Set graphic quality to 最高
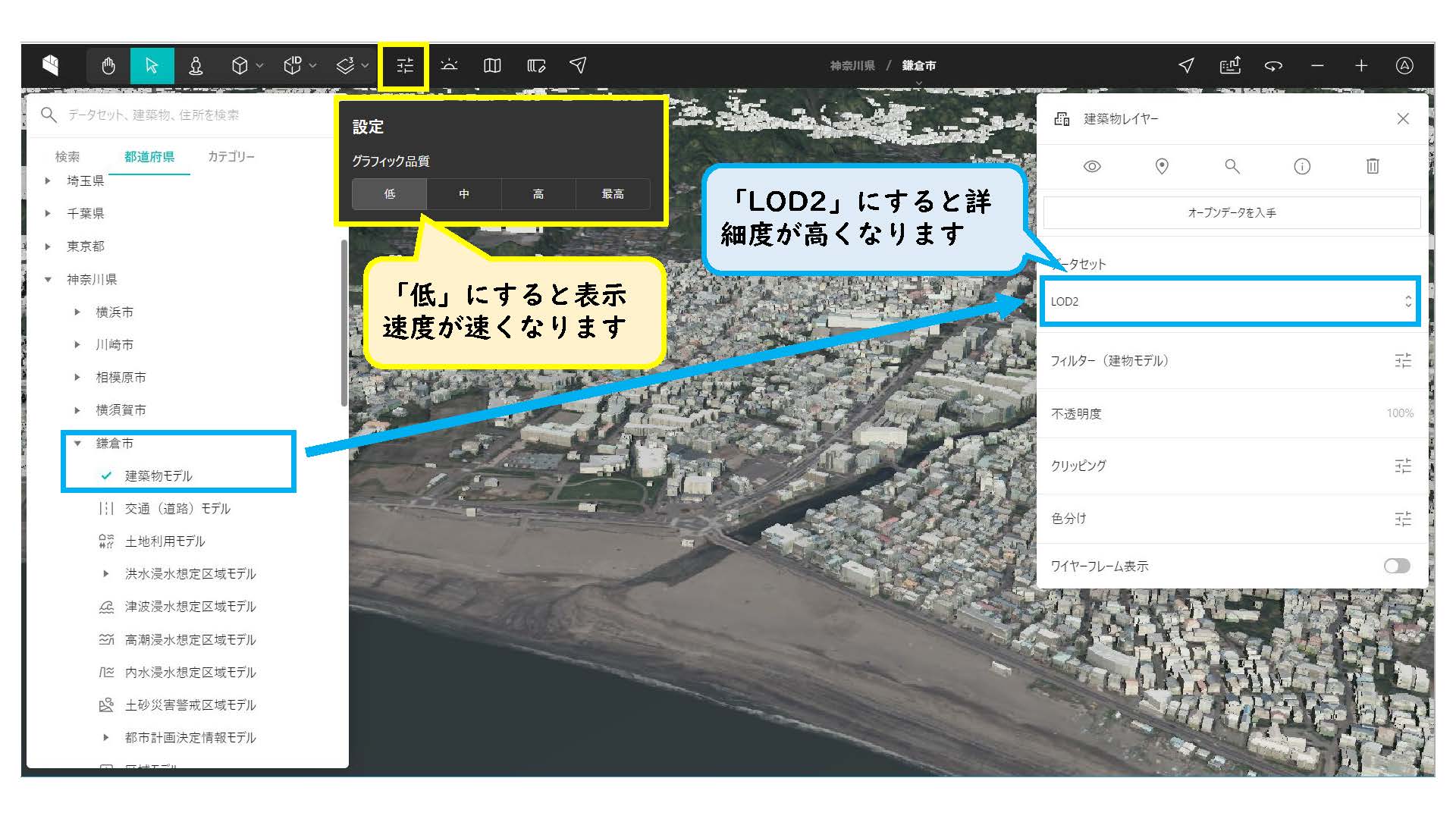 coord(613,194)
